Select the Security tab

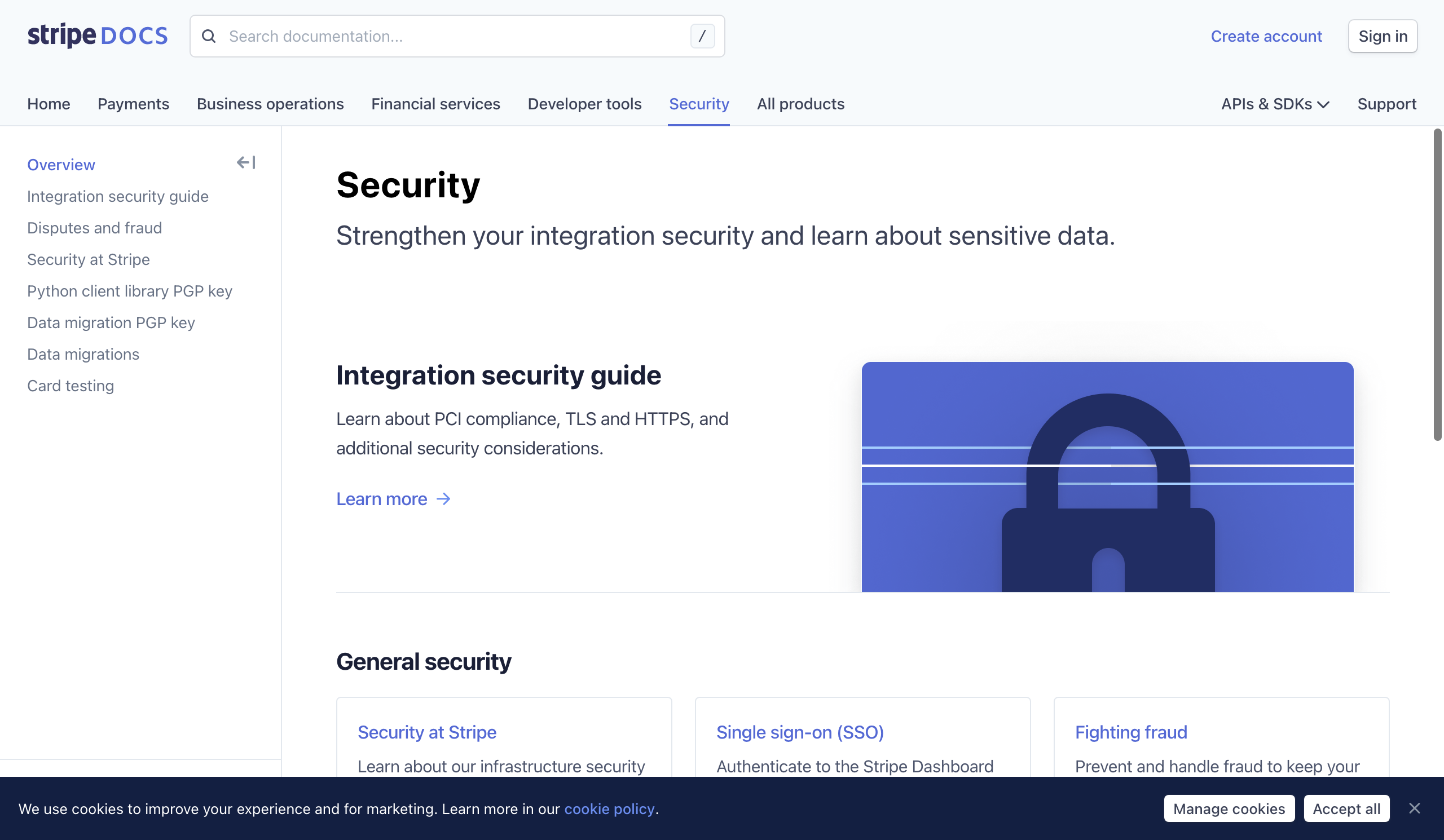699,104
